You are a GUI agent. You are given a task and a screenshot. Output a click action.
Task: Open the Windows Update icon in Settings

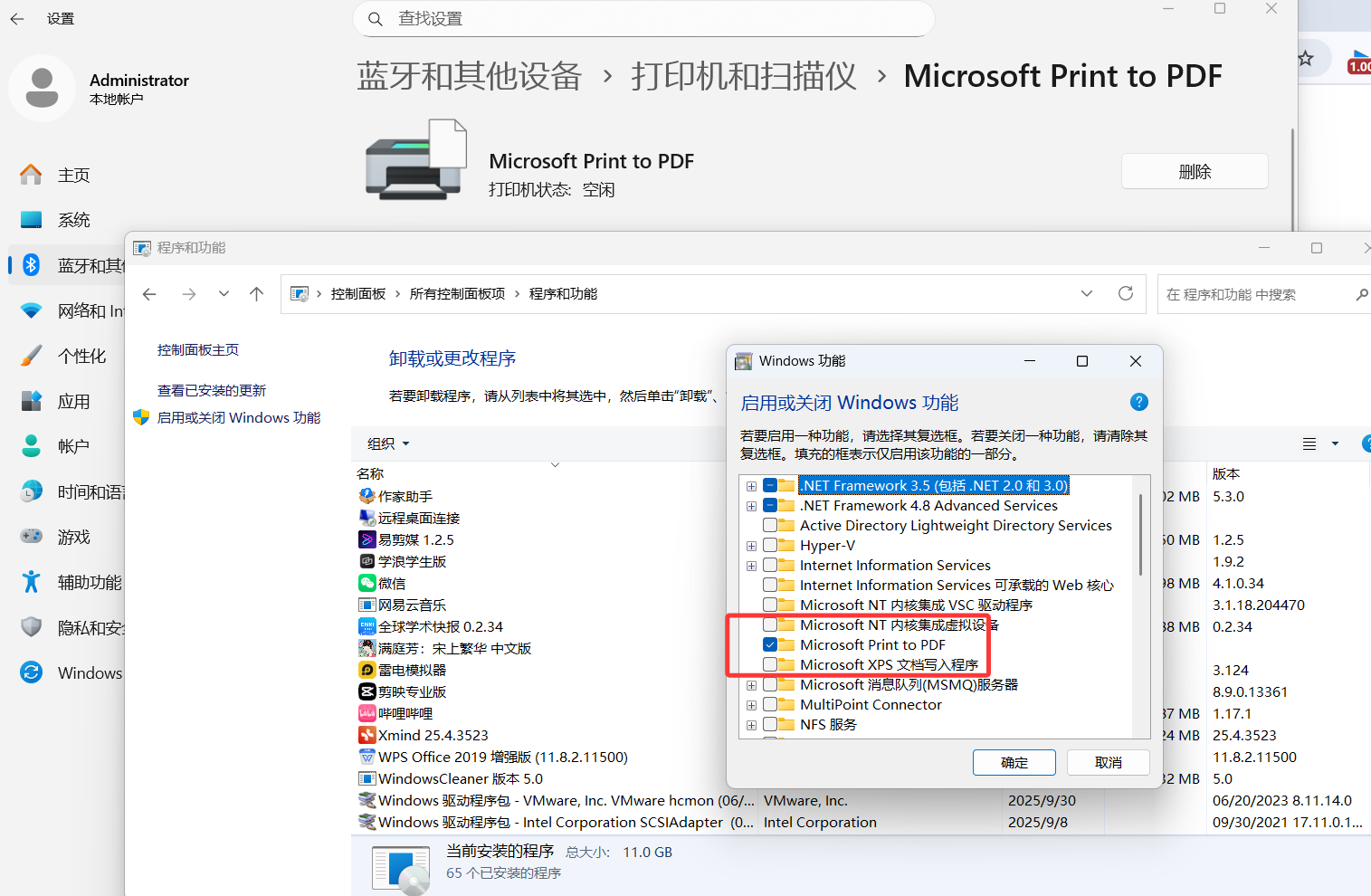point(31,672)
